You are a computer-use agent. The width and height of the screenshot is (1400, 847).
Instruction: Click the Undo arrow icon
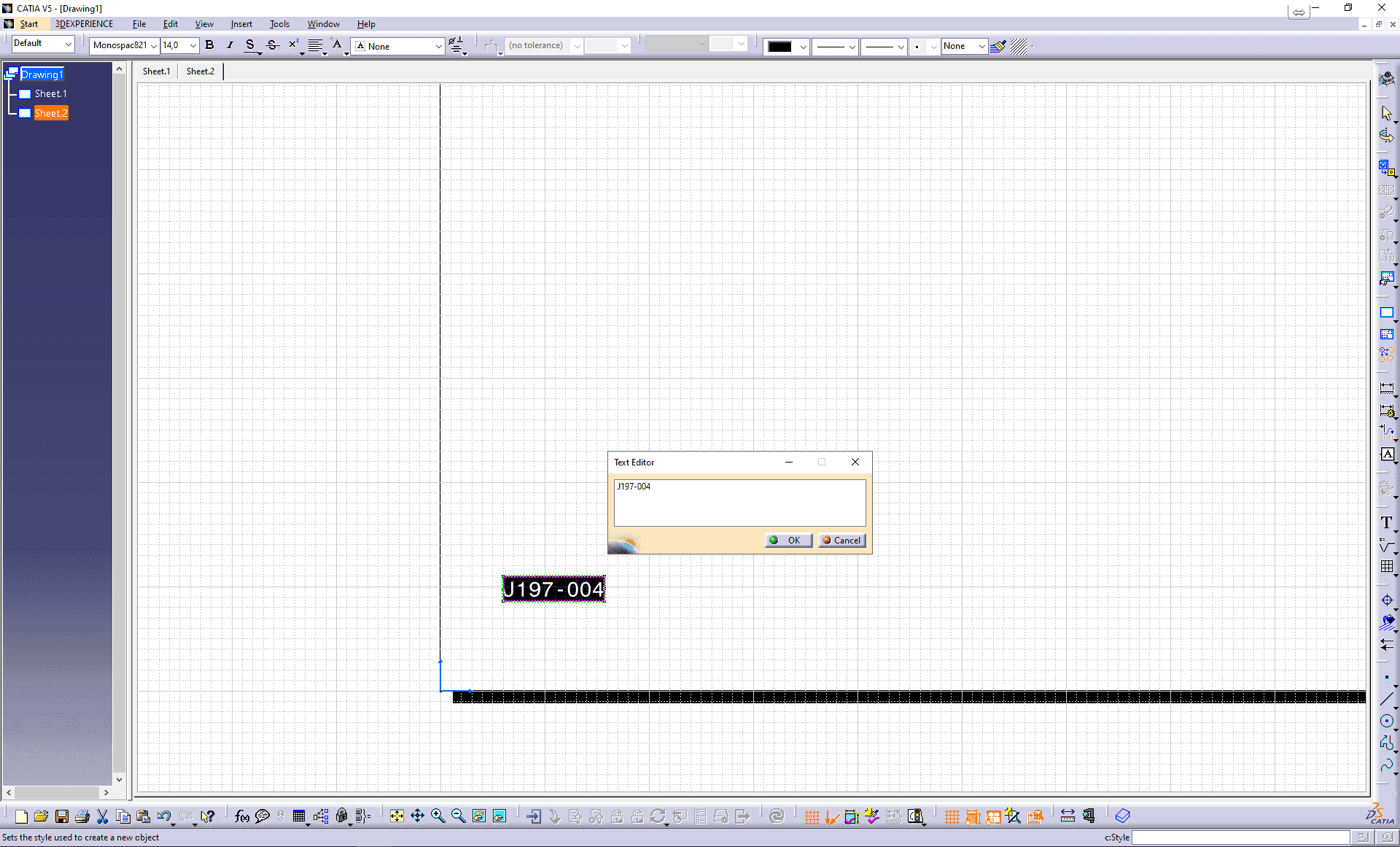point(164,816)
